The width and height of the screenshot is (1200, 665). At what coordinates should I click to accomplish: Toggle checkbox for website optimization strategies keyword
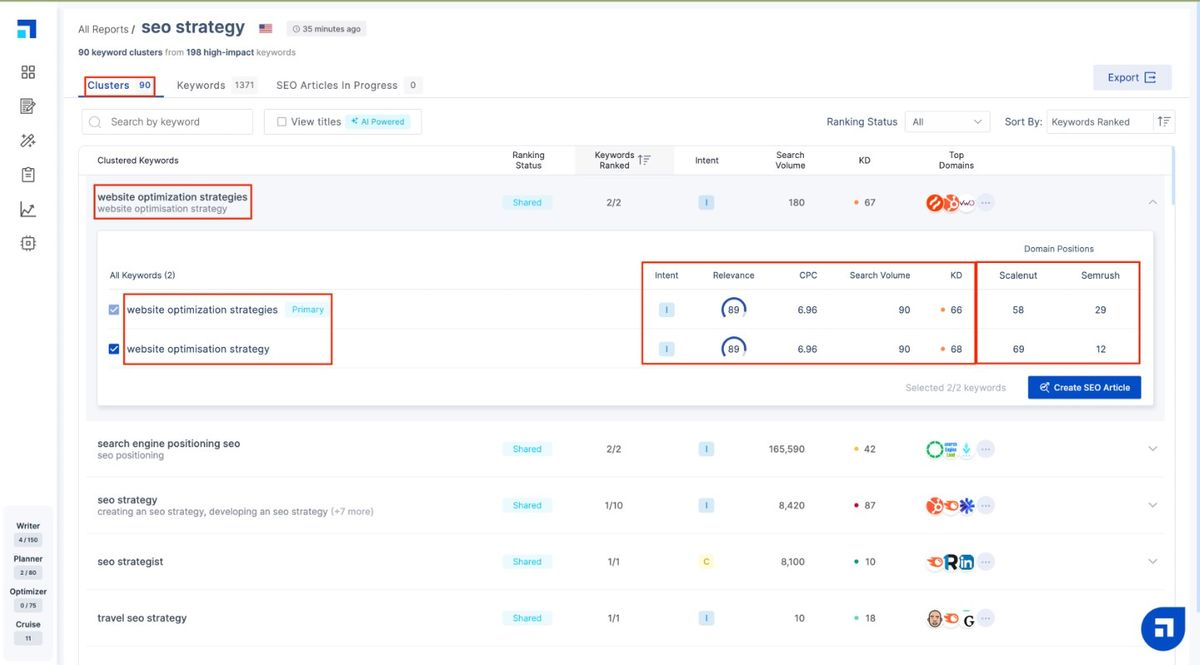(x=114, y=310)
